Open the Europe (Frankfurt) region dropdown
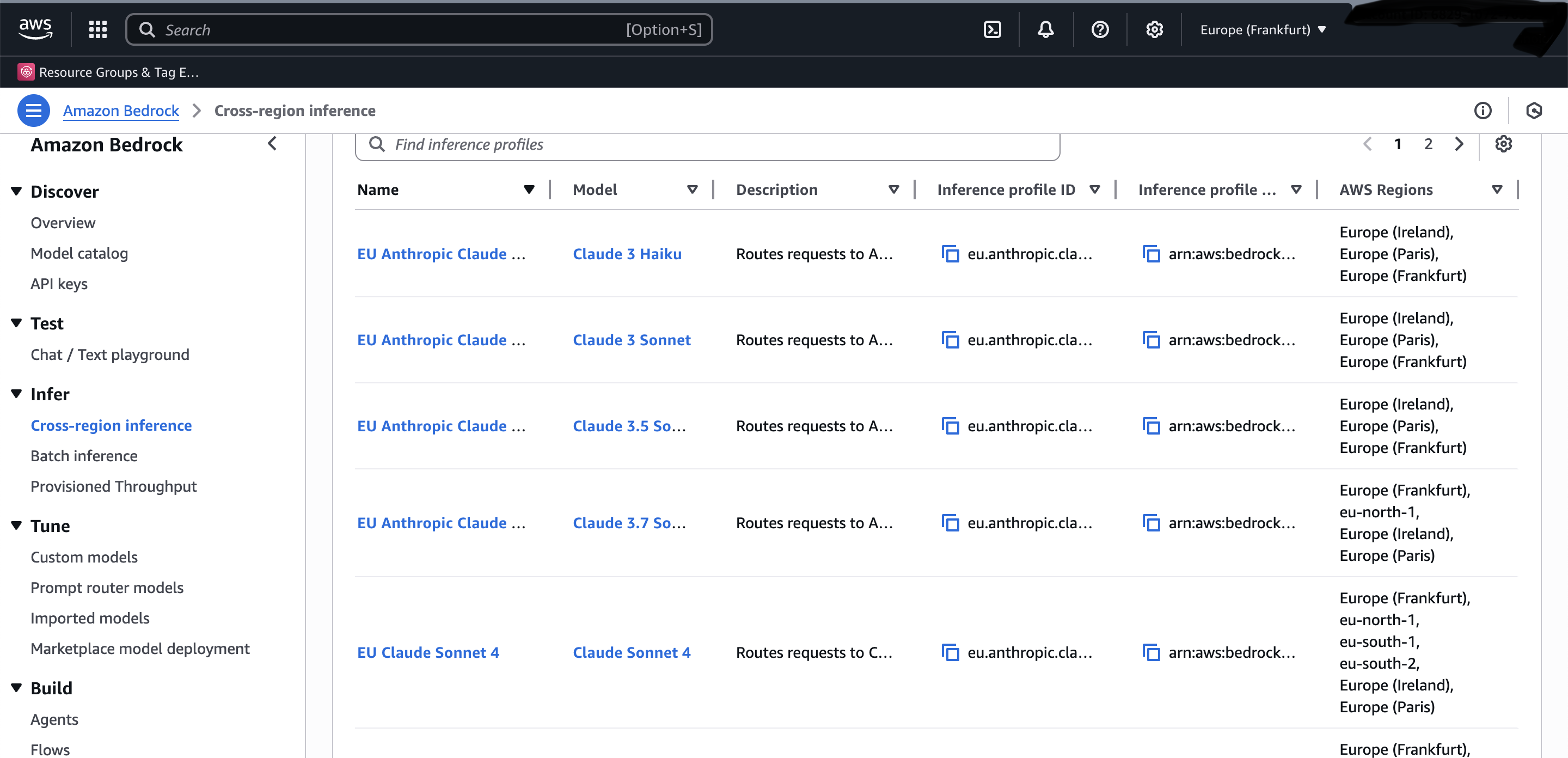Screen dimensions: 1568x758 (x=1263, y=29)
